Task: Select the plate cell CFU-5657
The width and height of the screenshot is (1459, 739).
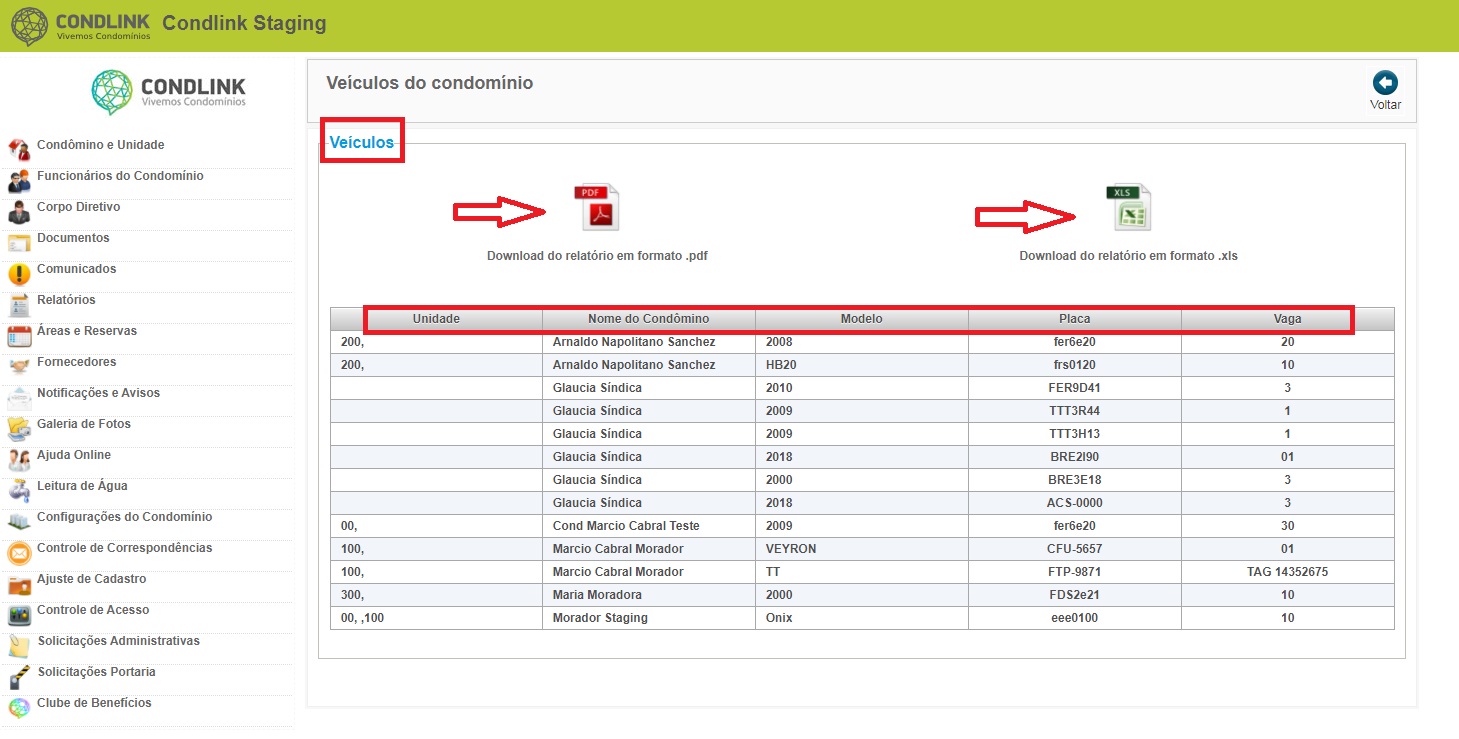Action: coord(1075,549)
